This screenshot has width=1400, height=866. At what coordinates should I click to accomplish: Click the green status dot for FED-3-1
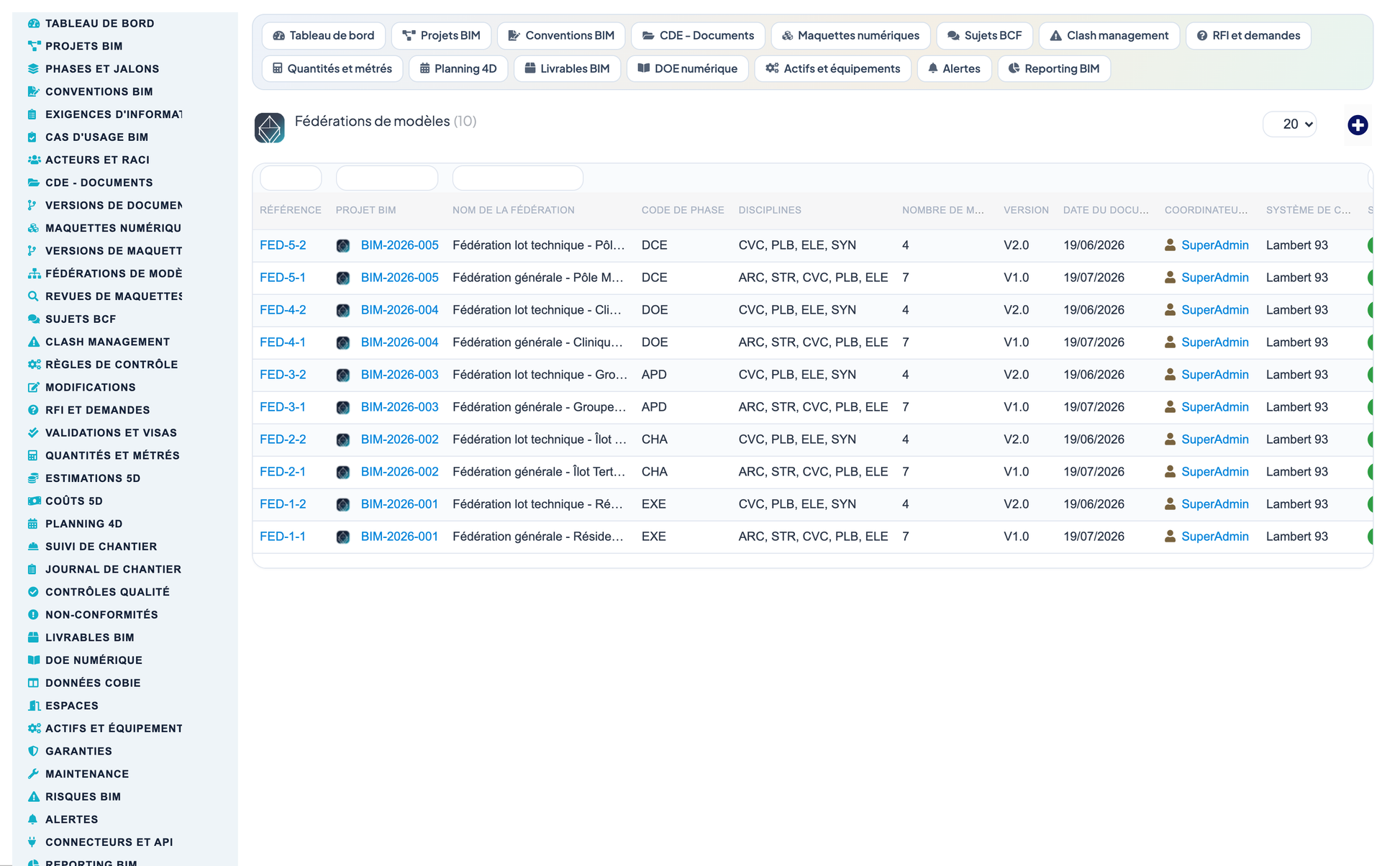click(x=1370, y=407)
